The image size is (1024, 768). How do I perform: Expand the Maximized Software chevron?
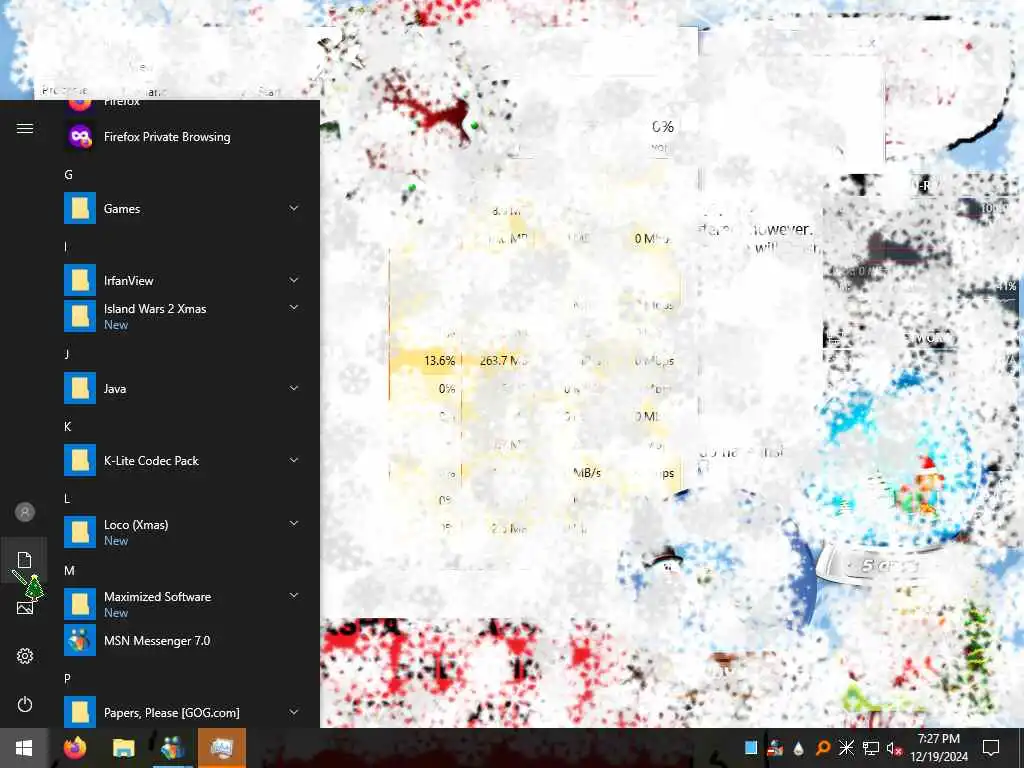click(x=294, y=596)
